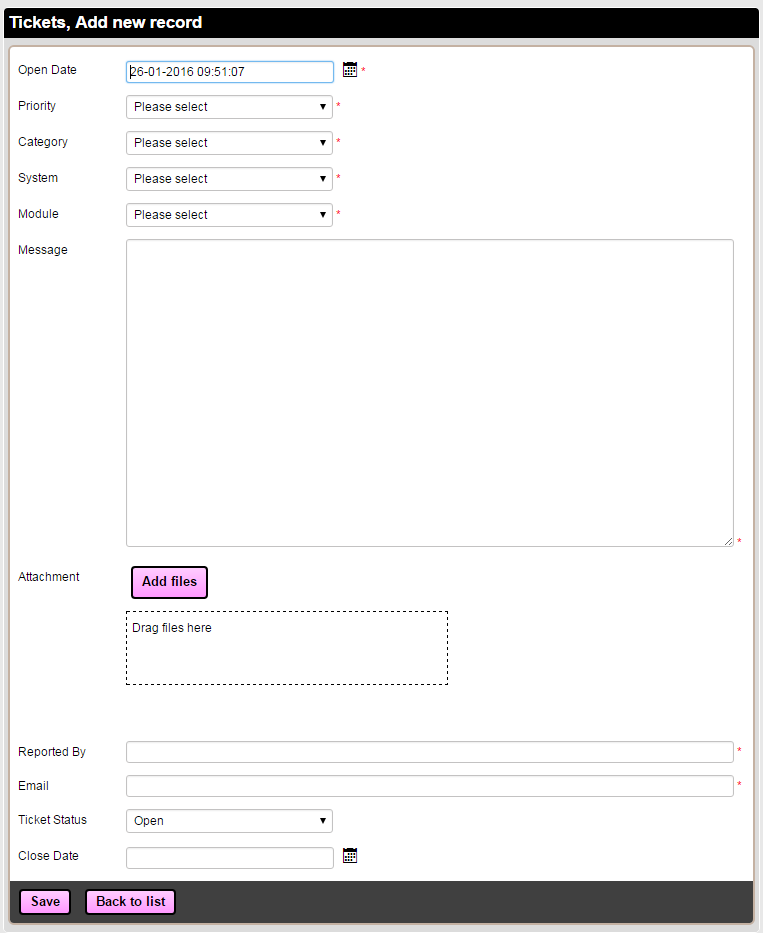Grab the Message box resize handle
Screen dimensions: 763x933
(728, 541)
